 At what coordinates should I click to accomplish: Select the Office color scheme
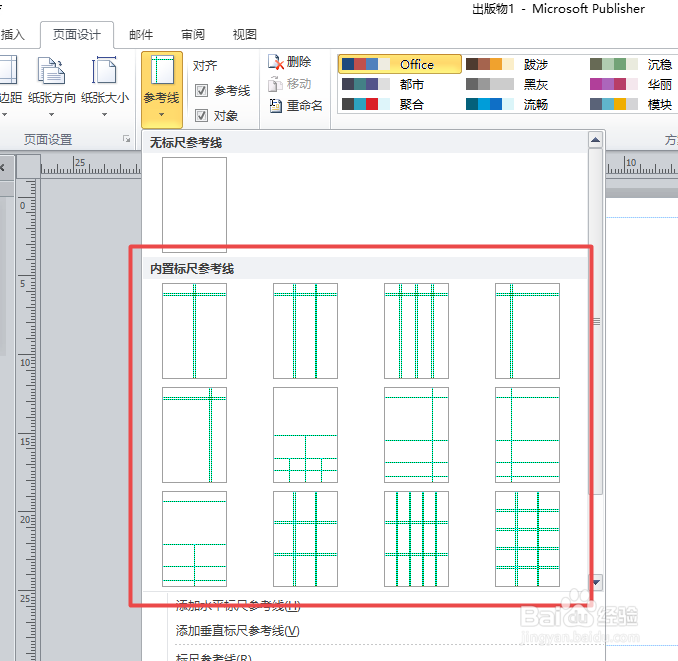coord(400,64)
